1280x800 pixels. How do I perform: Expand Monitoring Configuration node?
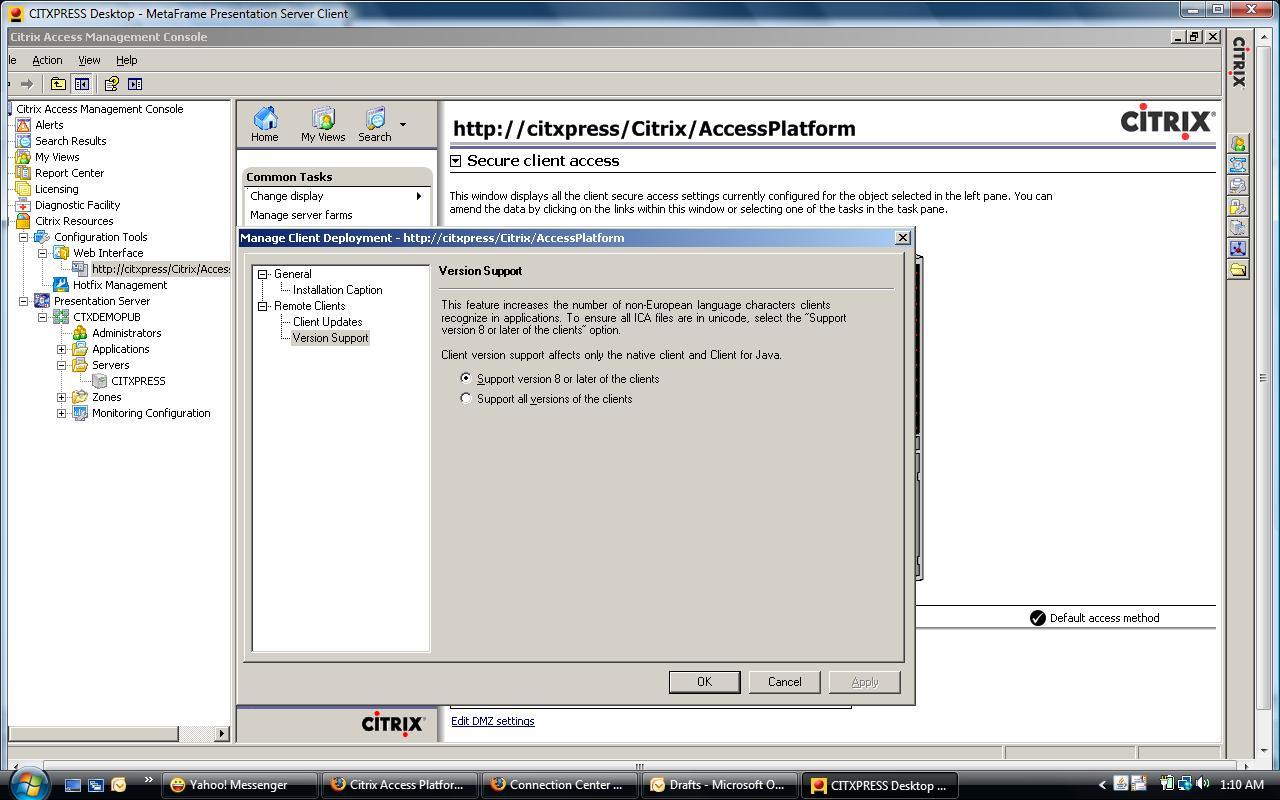[62, 413]
